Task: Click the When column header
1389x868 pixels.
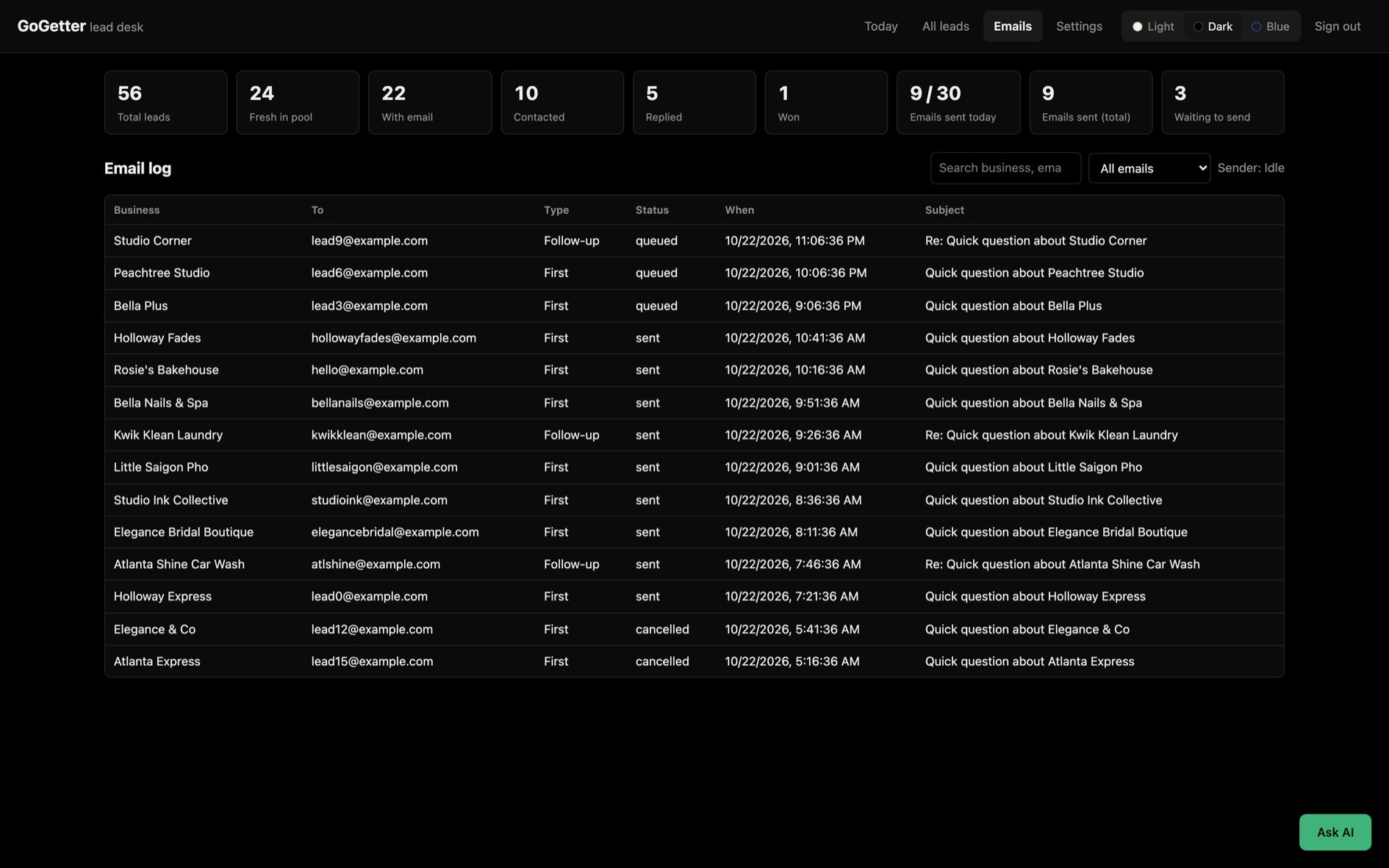Action: [739, 209]
